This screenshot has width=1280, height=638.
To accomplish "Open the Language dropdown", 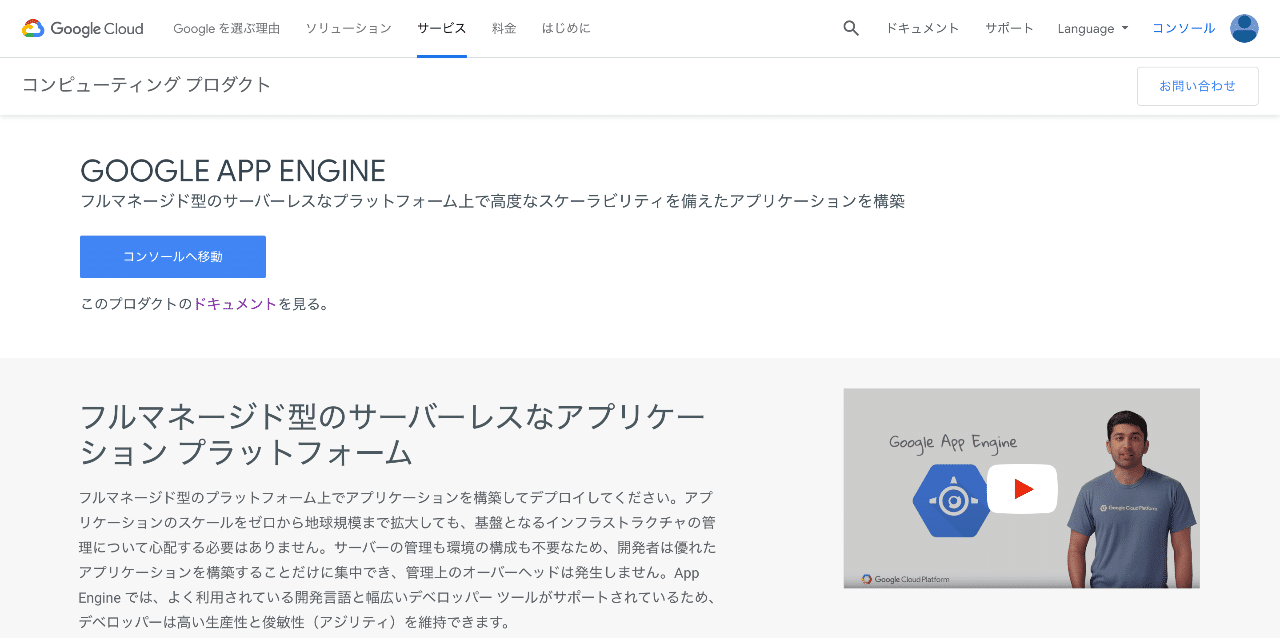I will [x=1093, y=28].
